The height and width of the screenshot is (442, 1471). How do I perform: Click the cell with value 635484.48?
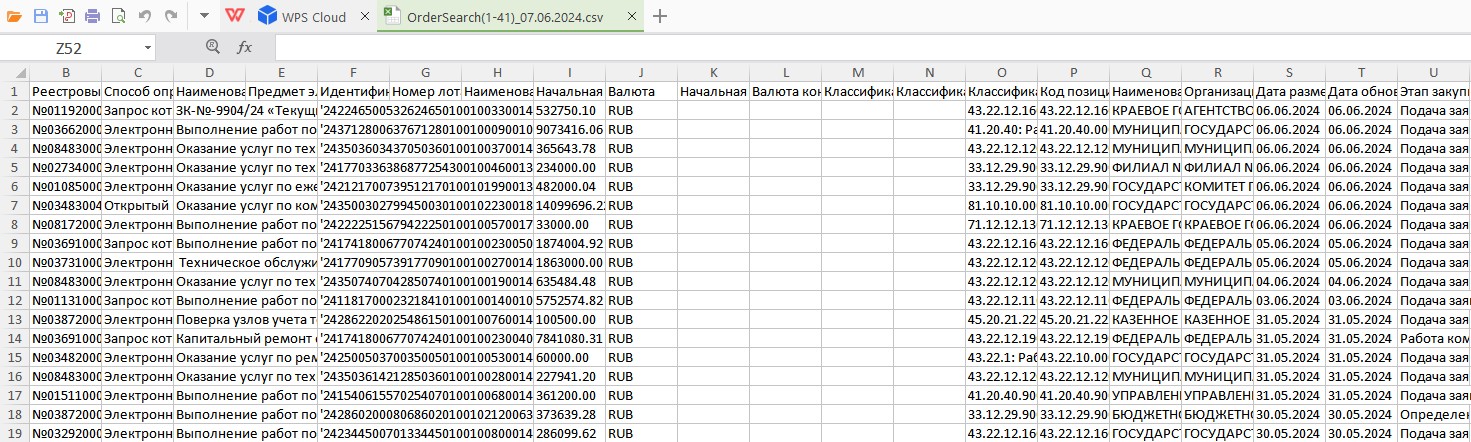coord(569,281)
